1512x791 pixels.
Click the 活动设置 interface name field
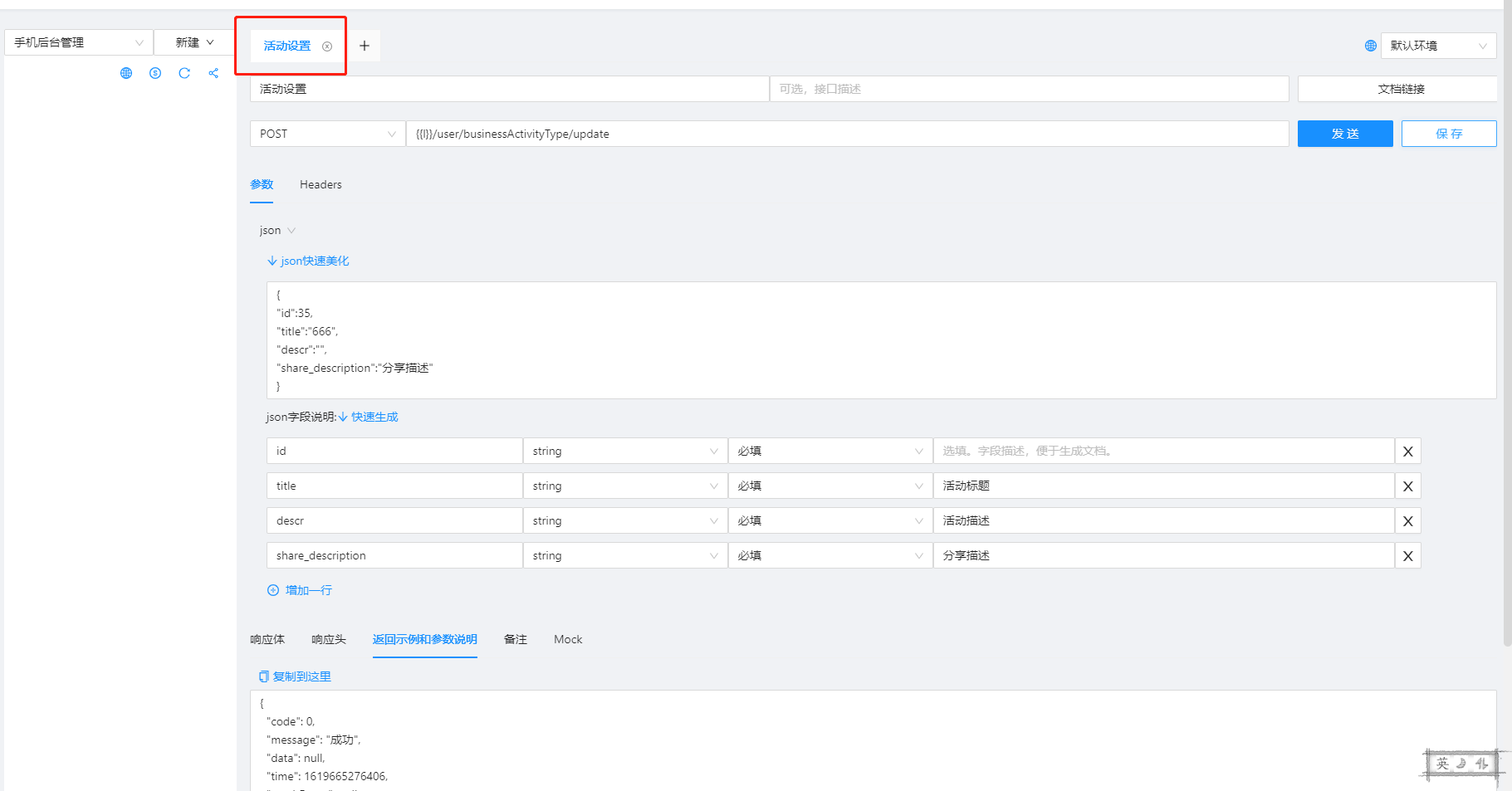pyautogui.click(x=509, y=89)
